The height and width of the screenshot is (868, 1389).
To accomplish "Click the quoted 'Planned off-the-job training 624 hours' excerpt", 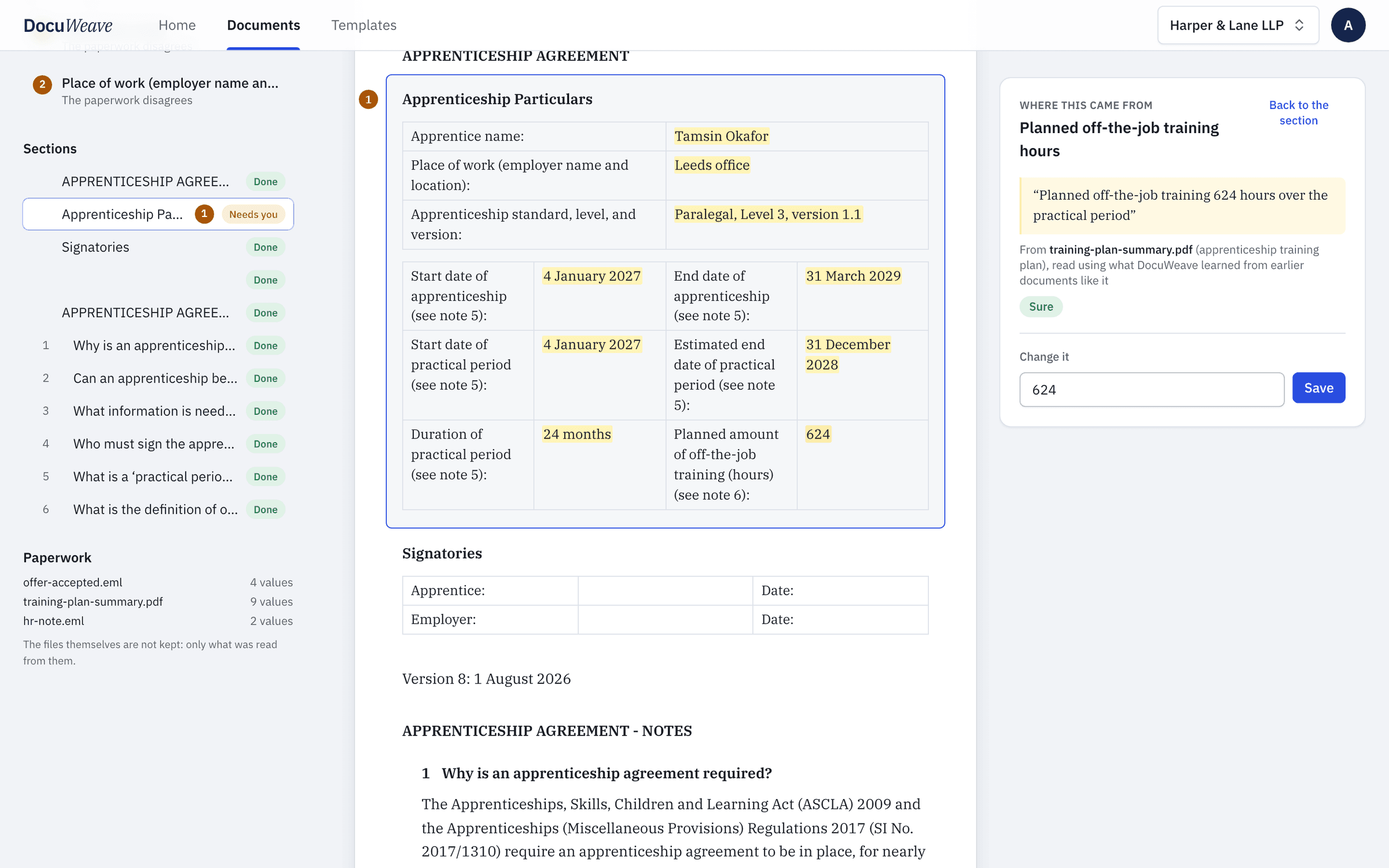I will 1182,205.
